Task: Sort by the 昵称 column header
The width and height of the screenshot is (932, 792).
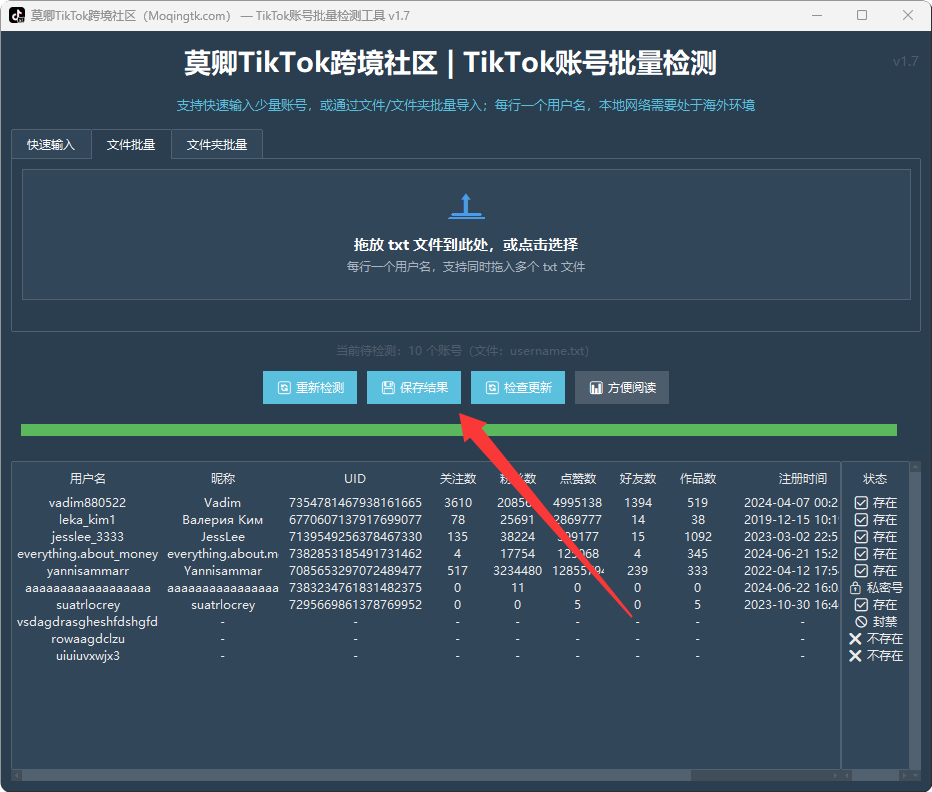Action: 223,479
